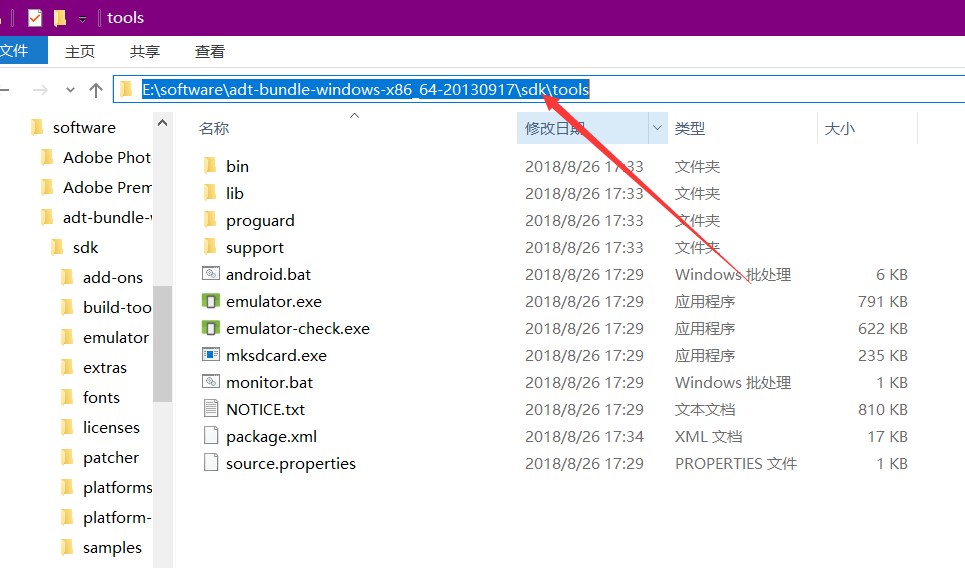Select the emulator-check.exe application icon
The image size is (965, 568).
coord(210,328)
